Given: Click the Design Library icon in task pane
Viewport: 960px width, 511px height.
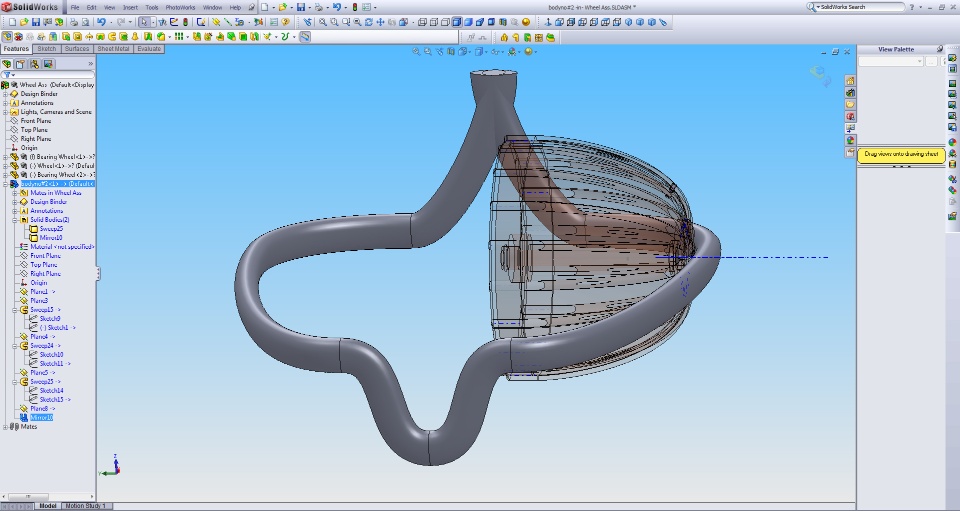Looking at the screenshot, I should [850, 92].
